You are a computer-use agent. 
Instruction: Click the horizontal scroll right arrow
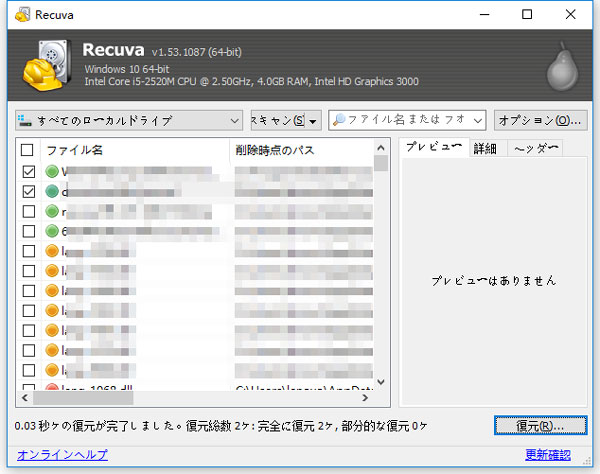click(x=365, y=398)
